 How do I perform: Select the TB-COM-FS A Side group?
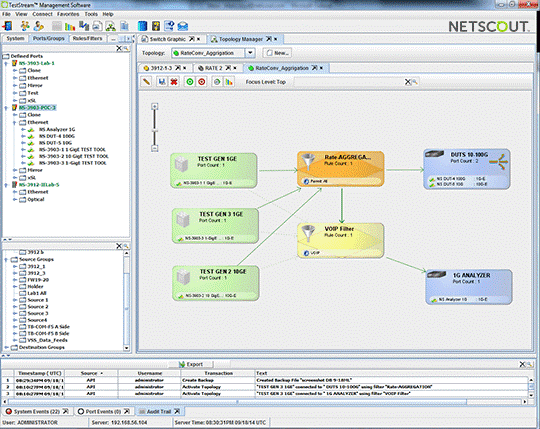49,327
